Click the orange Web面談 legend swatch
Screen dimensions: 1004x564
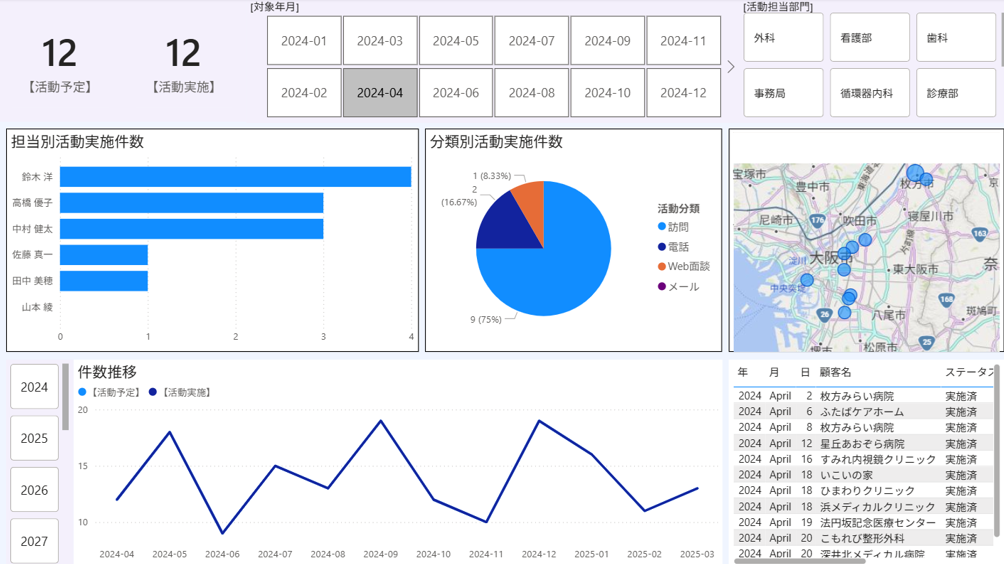coord(662,267)
